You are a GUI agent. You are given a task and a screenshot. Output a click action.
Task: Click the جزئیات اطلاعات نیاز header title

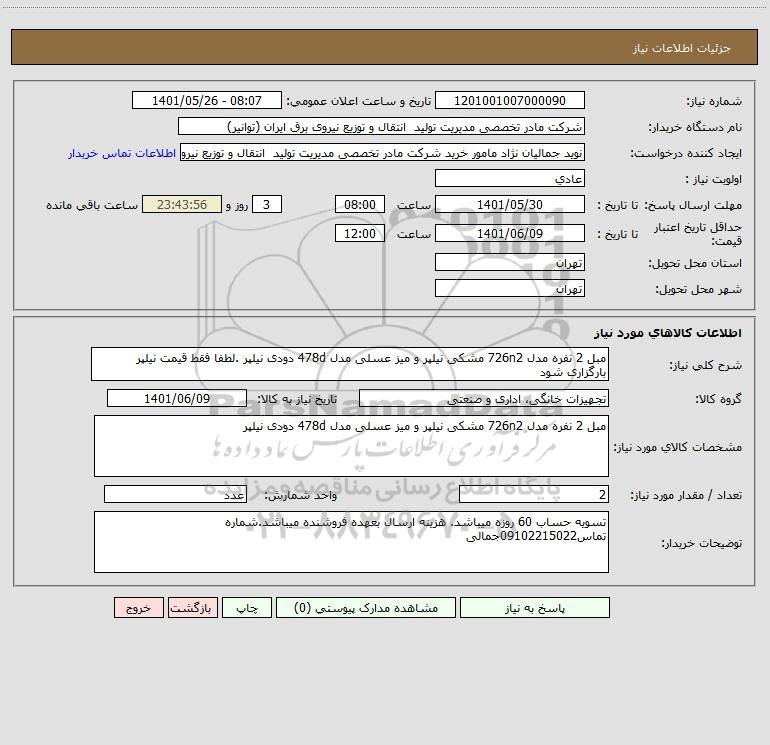(682, 48)
